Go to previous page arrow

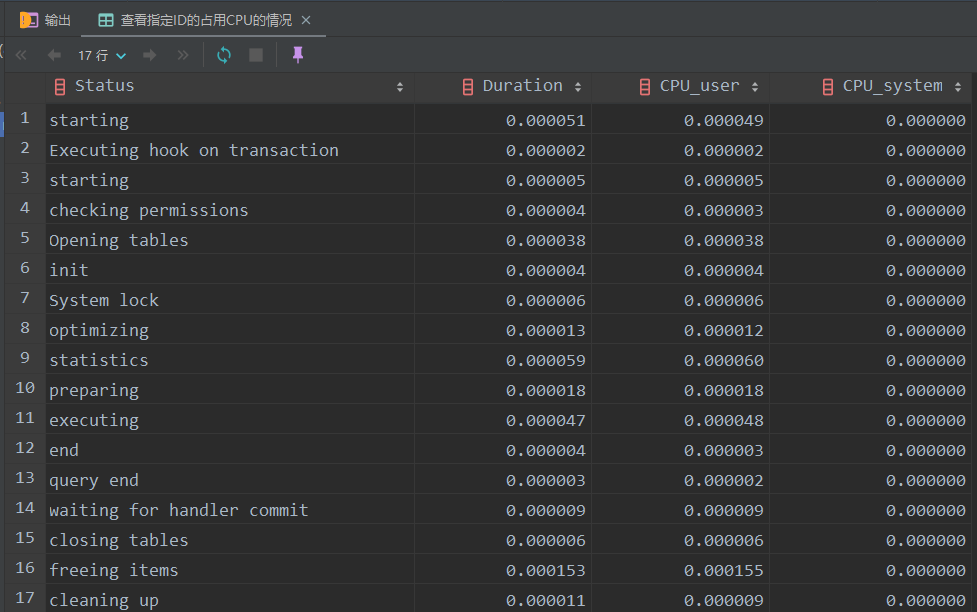click(54, 55)
